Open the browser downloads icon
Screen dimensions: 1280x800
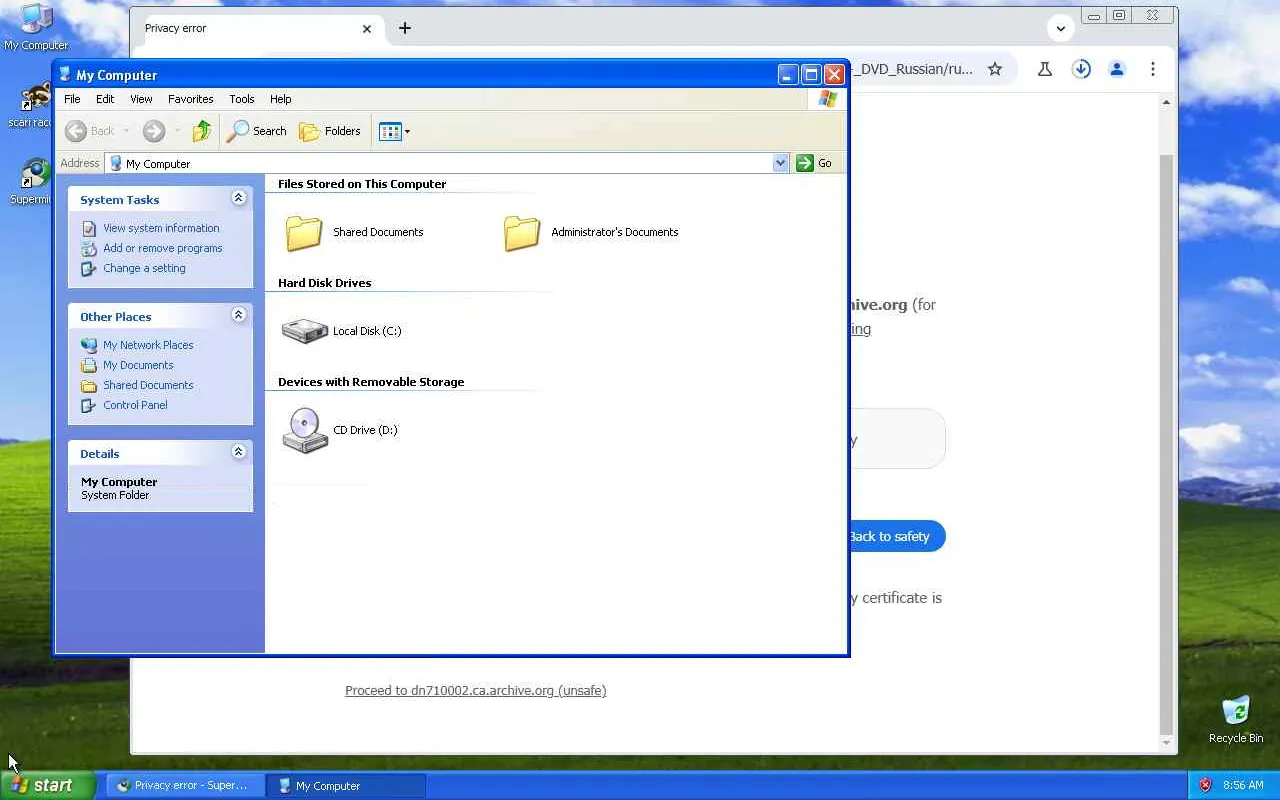click(x=1081, y=69)
